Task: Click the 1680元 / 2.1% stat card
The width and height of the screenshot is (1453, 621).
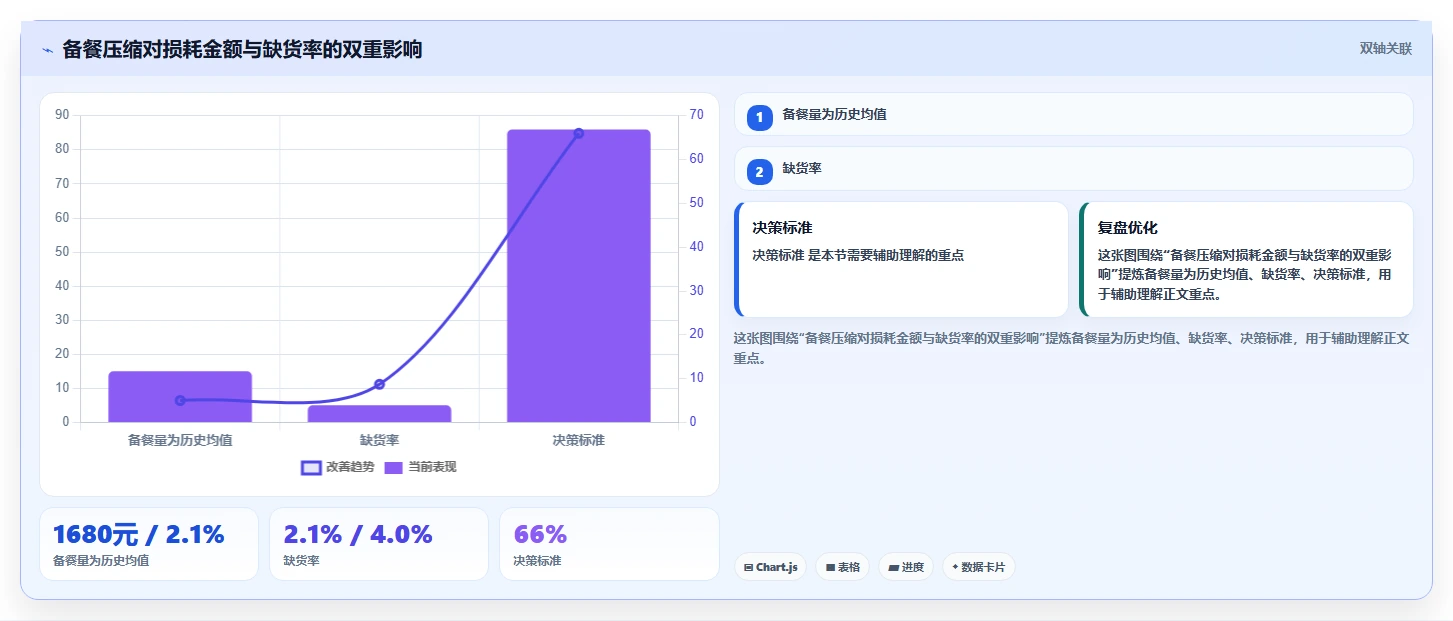Action: [x=149, y=544]
